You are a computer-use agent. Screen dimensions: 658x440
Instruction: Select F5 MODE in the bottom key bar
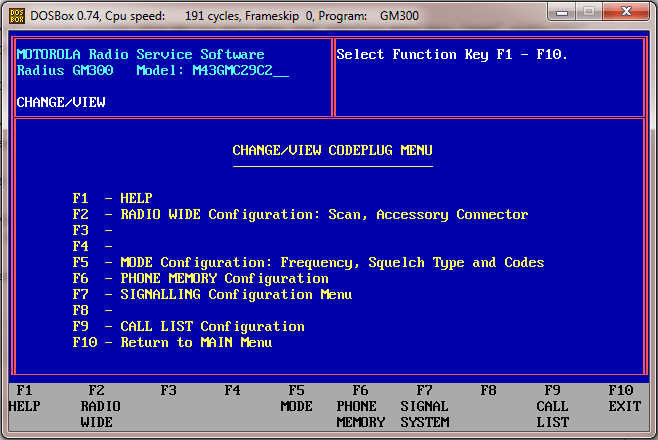(x=296, y=398)
